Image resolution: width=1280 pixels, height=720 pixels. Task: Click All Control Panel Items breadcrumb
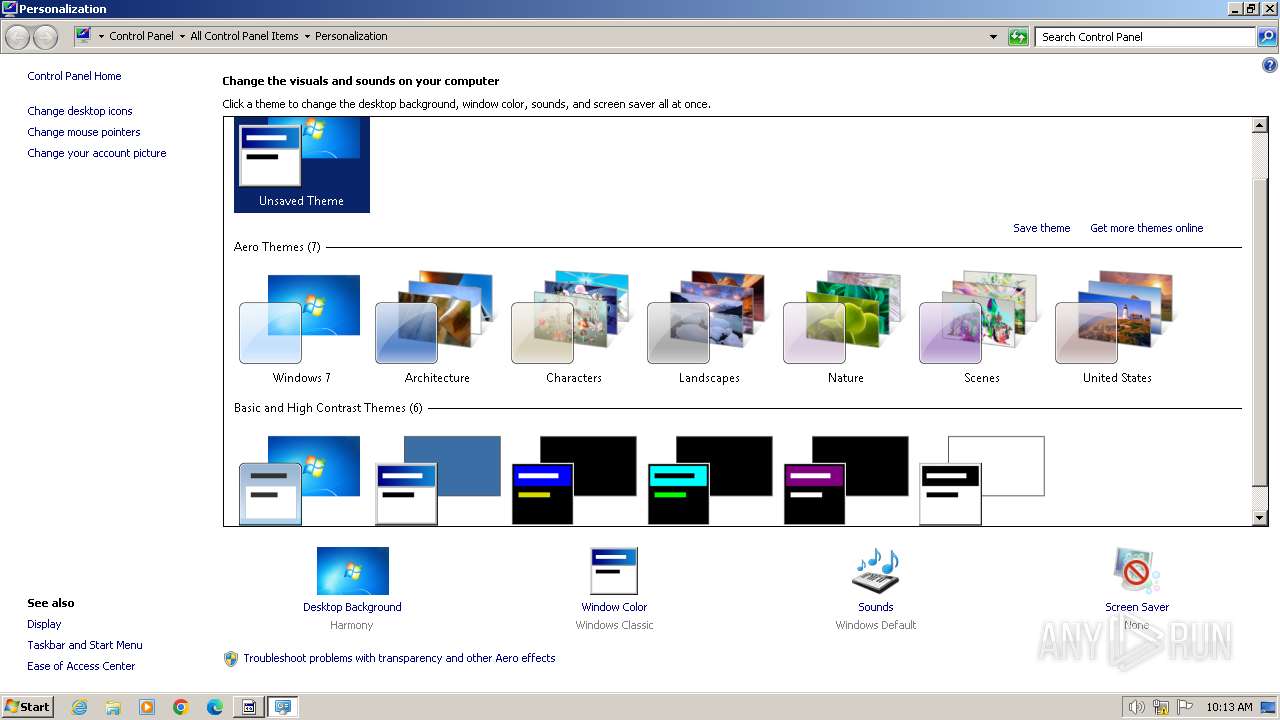[244, 36]
